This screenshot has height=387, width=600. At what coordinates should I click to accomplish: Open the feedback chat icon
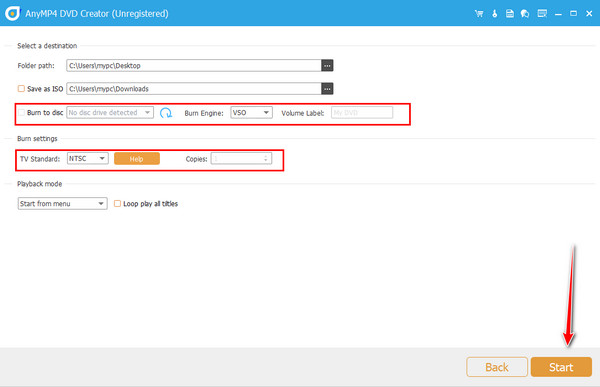coord(525,14)
